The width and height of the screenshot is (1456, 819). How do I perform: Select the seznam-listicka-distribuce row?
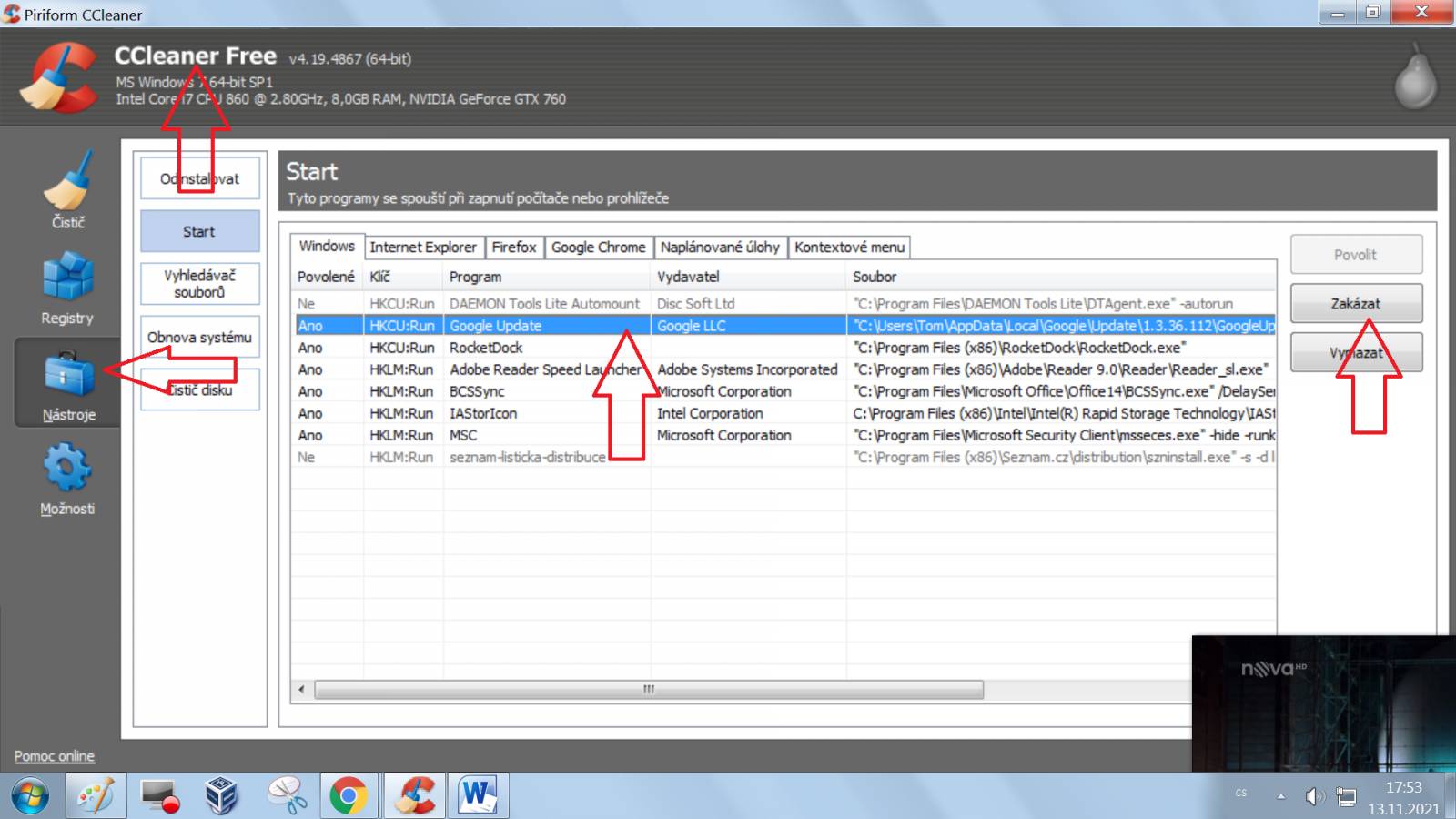click(x=784, y=457)
